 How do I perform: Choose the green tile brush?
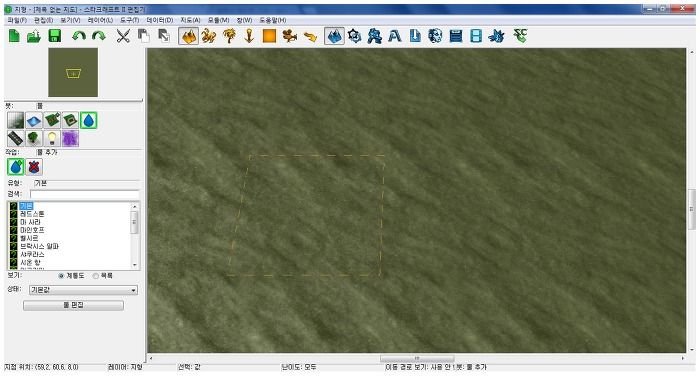pos(71,121)
